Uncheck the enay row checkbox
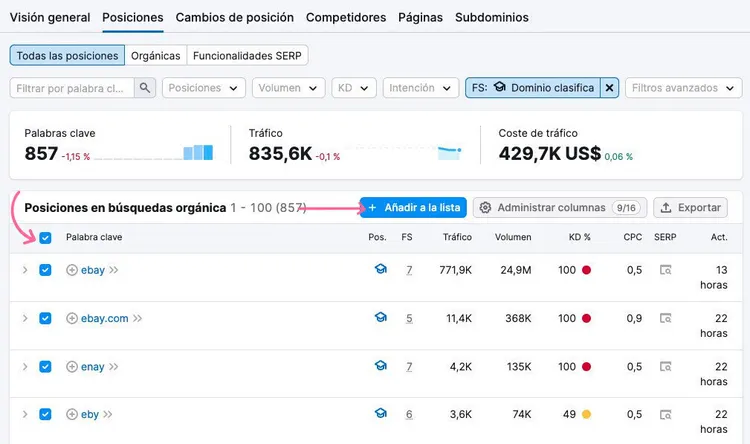Image resolution: width=750 pixels, height=444 pixels. pos(45,367)
